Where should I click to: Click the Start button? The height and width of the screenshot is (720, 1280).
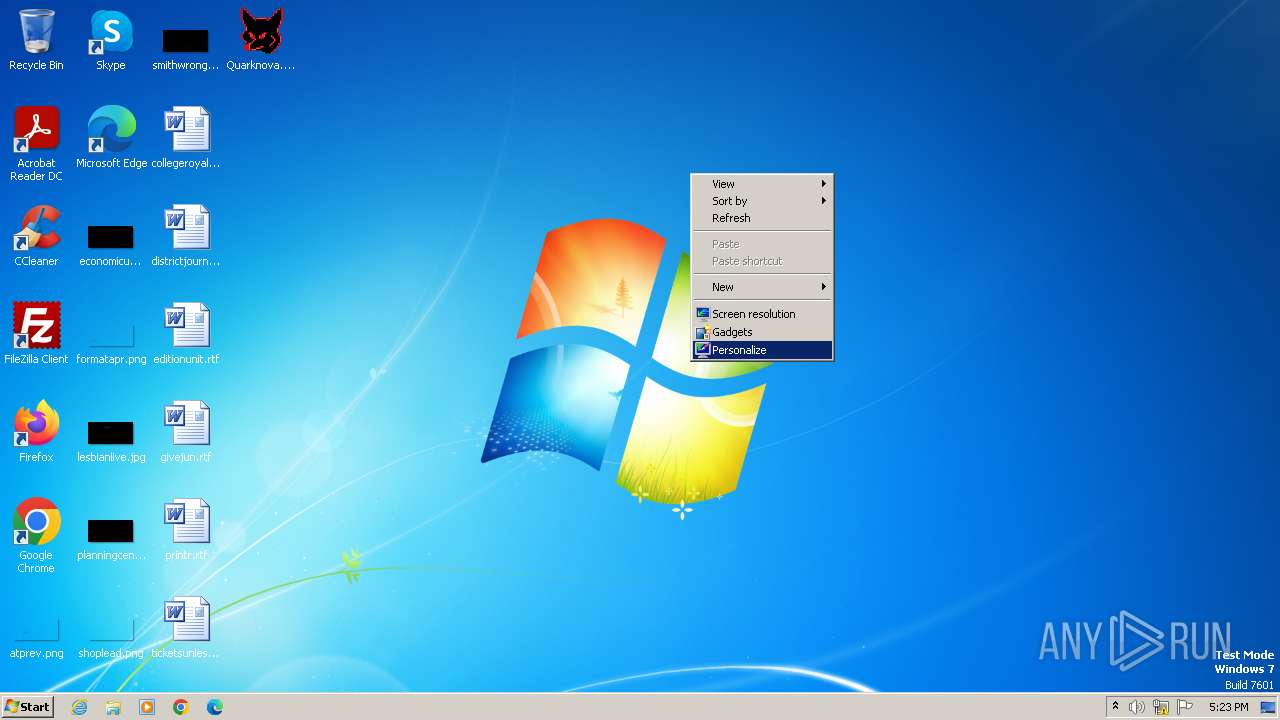[28, 707]
